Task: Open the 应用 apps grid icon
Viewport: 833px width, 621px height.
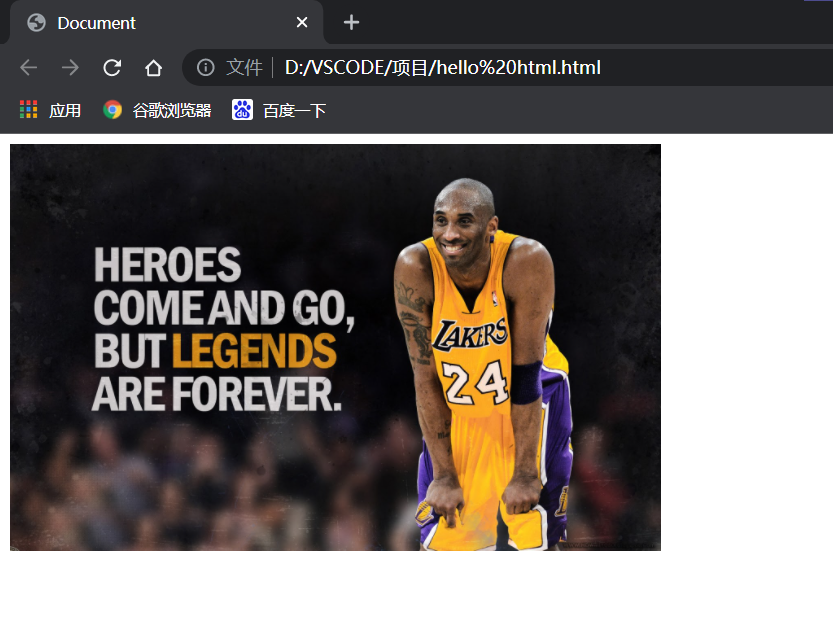Action: pos(29,109)
